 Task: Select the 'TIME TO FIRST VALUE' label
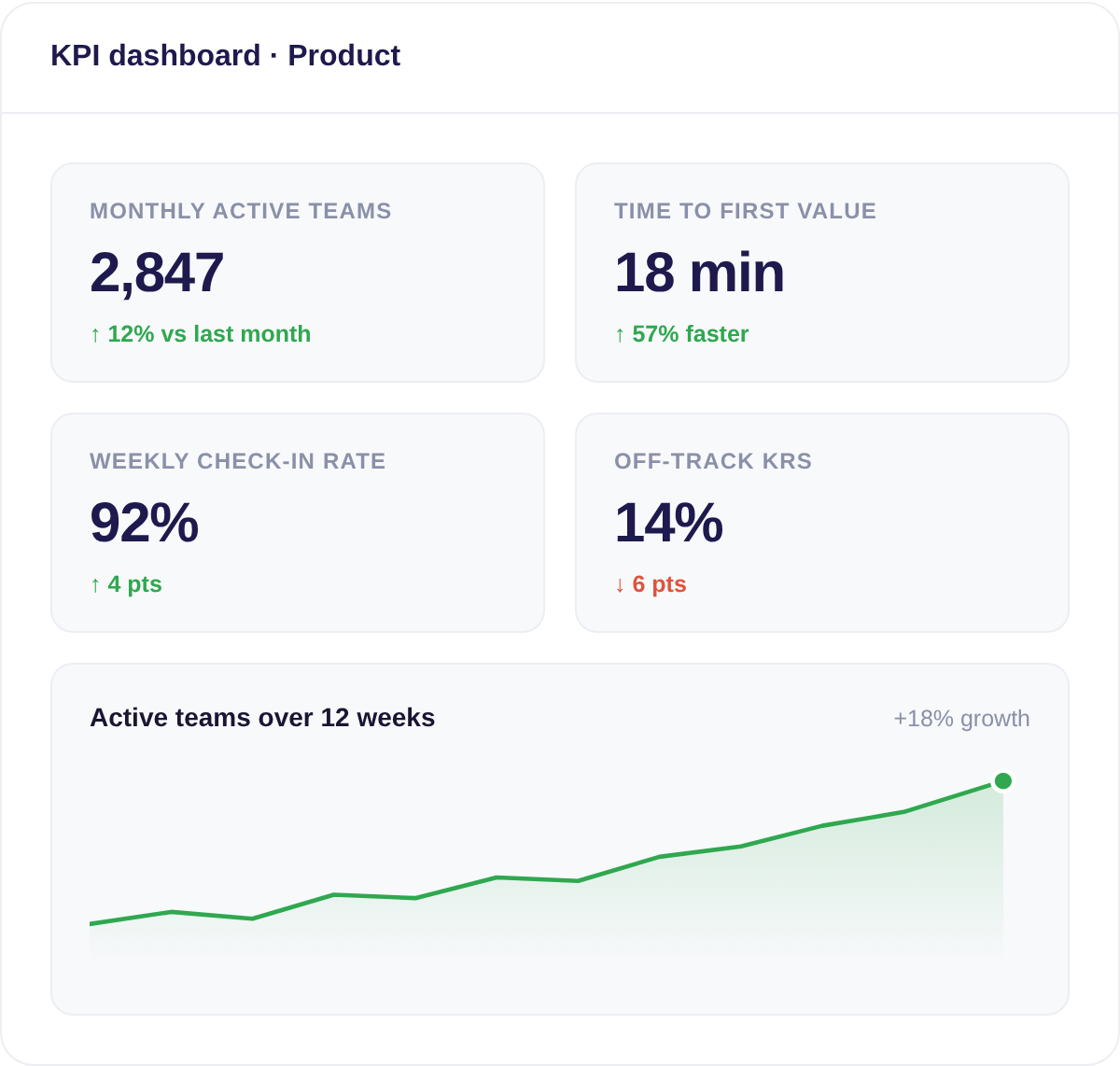pyautogui.click(x=745, y=211)
